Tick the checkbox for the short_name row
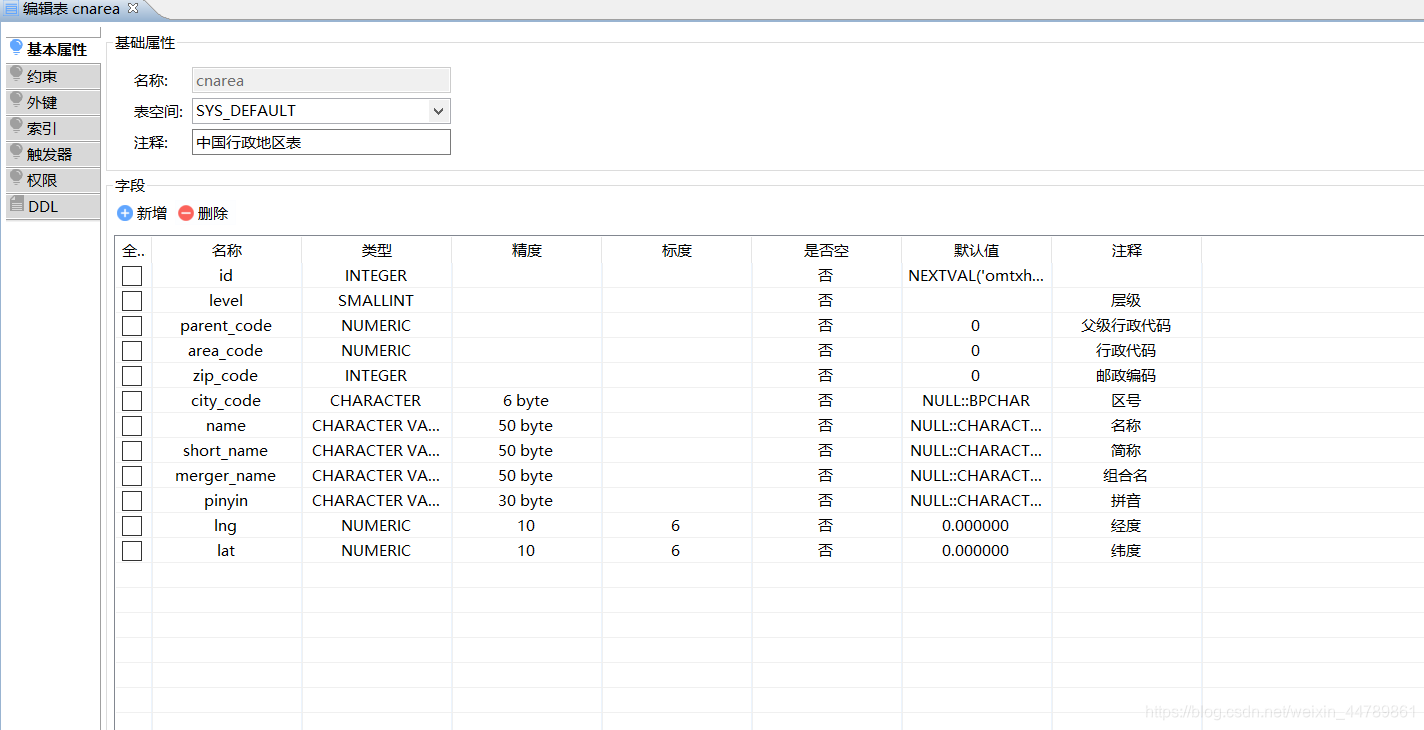This screenshot has width=1424, height=730. (132, 451)
